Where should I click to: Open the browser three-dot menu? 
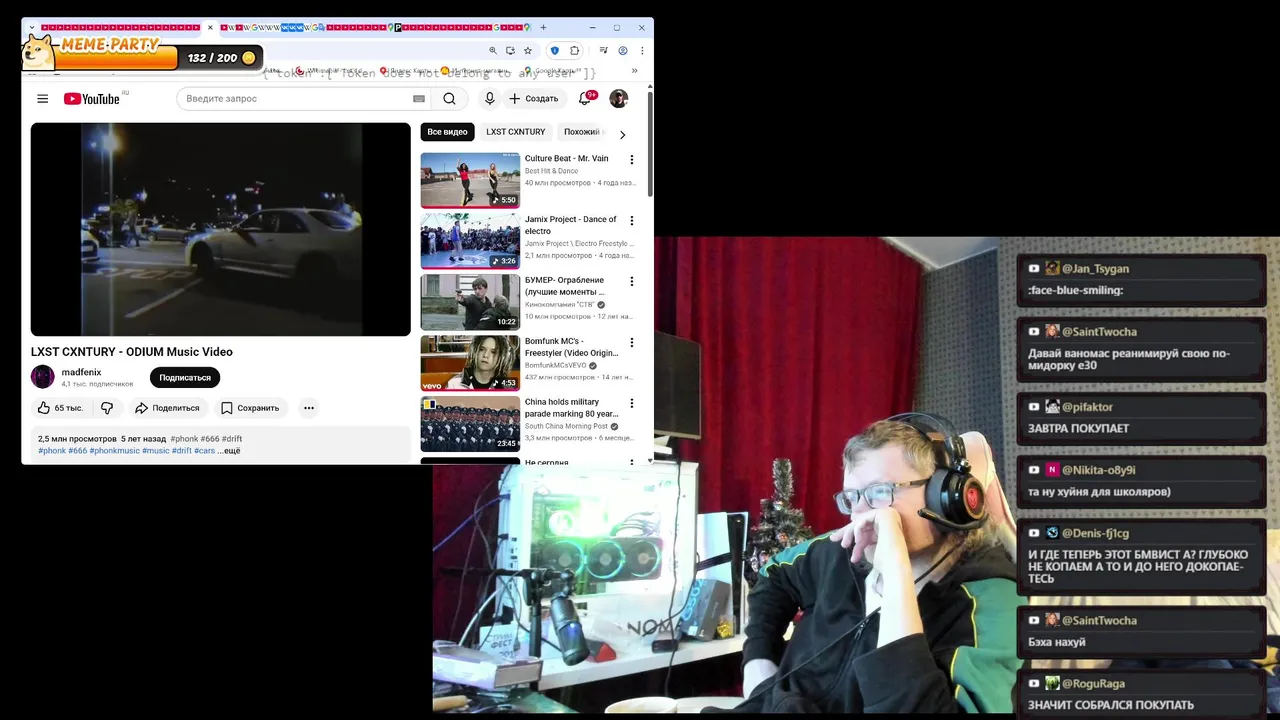pos(642,51)
